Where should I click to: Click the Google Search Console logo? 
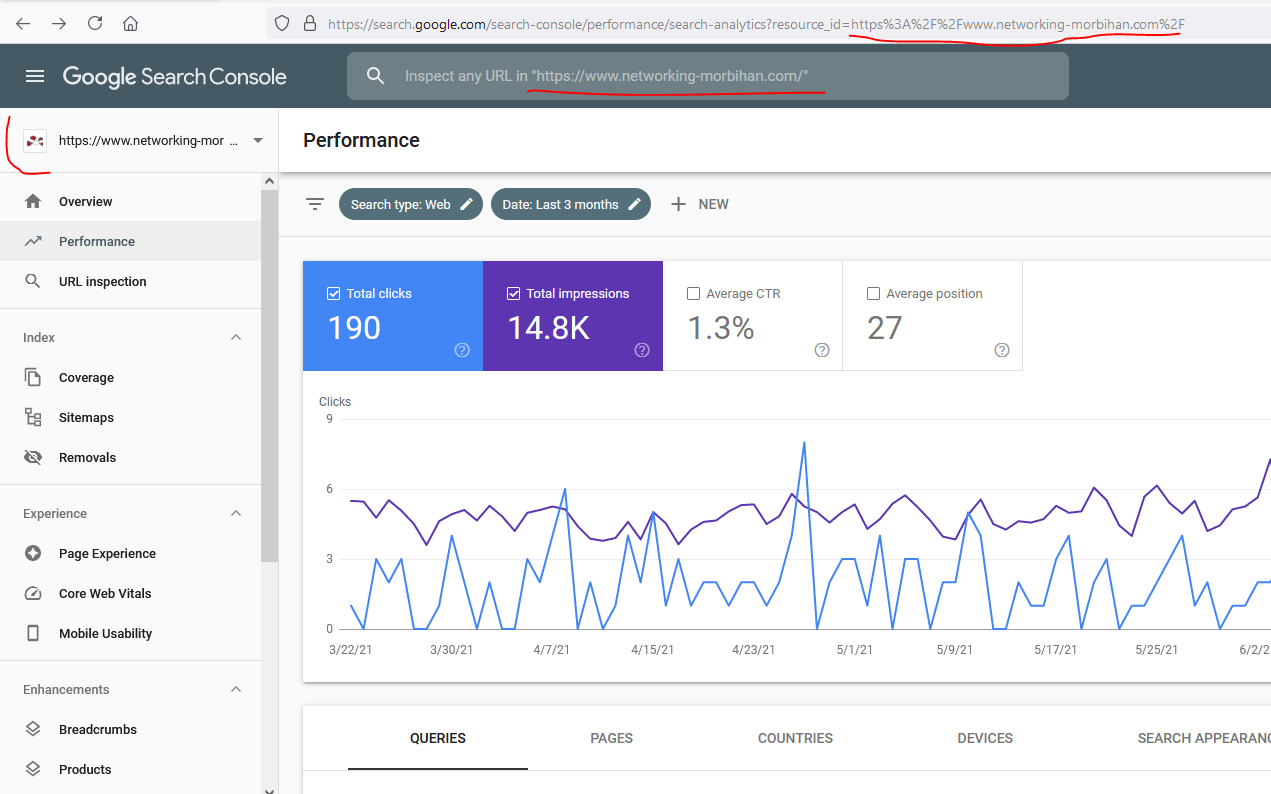[x=175, y=76]
